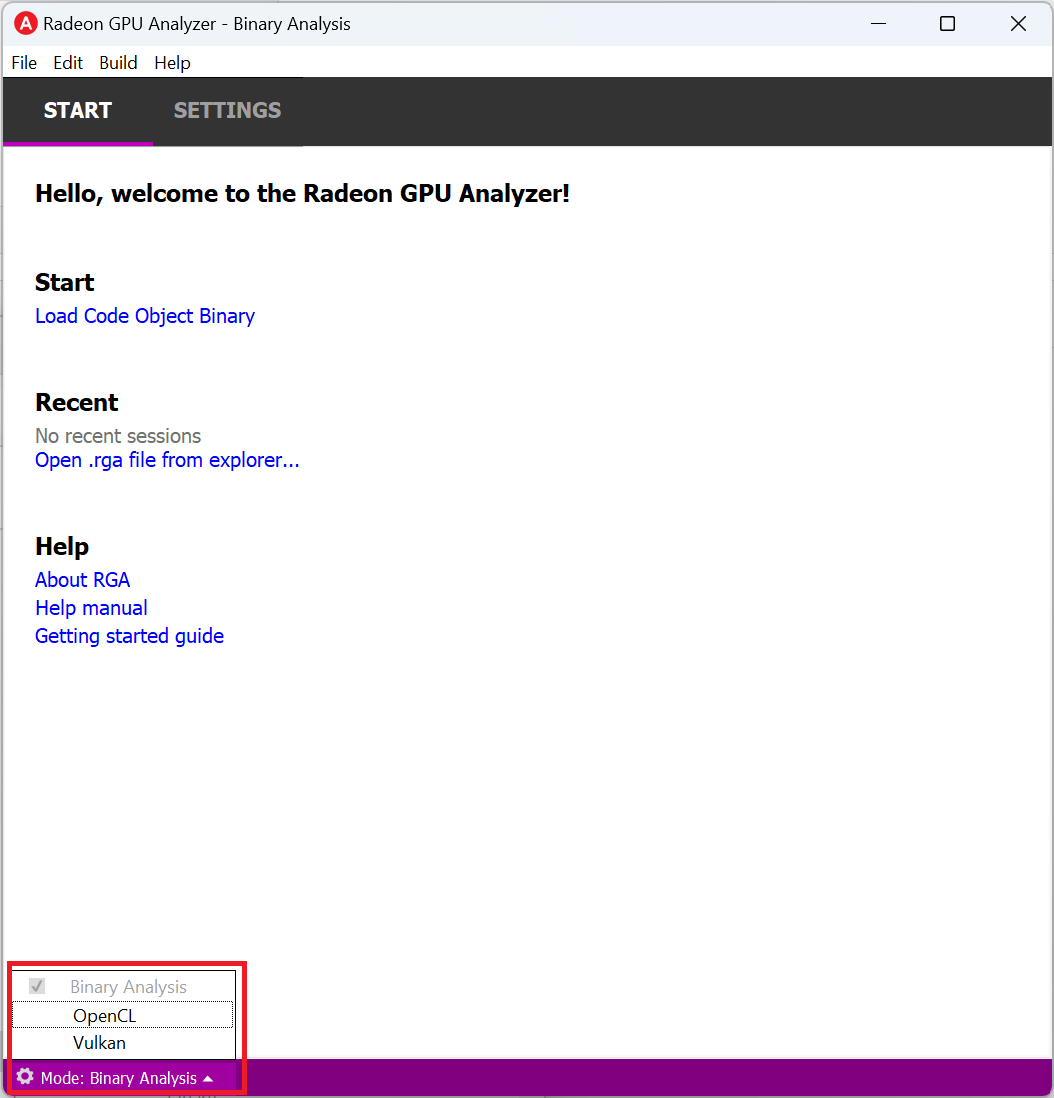1054x1098 pixels.
Task: Choose Vulkan from the mode list
Action: point(100,1043)
